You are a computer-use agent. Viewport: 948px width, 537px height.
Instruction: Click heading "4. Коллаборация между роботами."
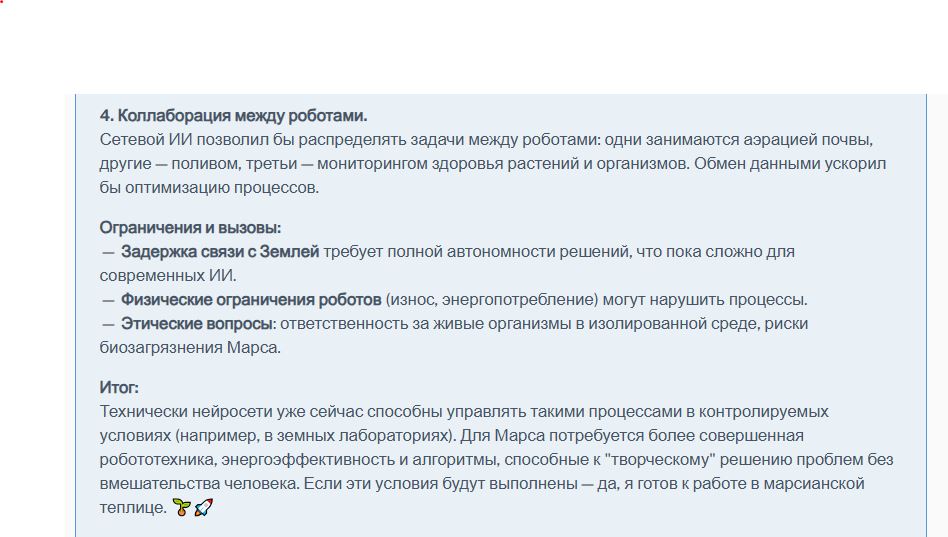click(x=233, y=116)
